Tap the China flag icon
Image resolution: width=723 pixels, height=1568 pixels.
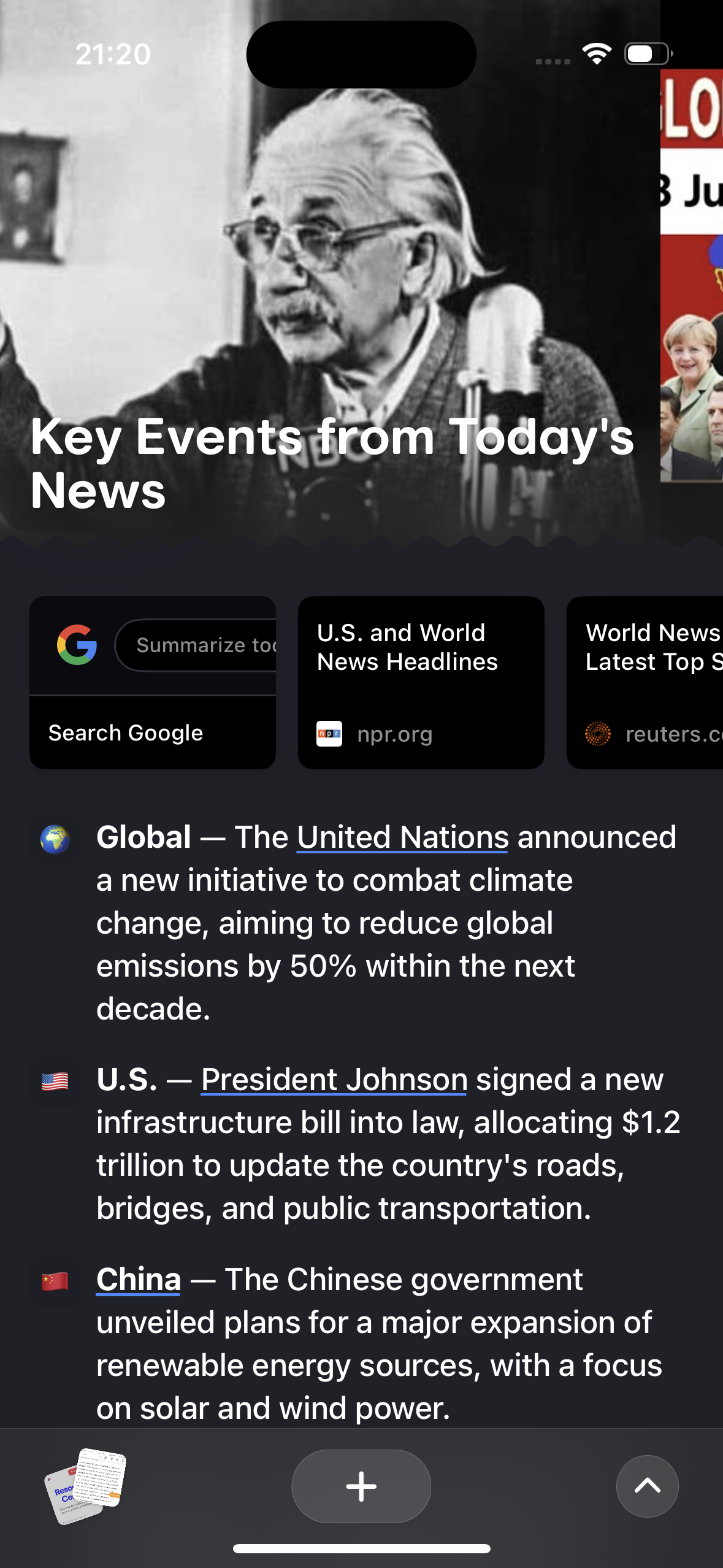click(x=55, y=1281)
